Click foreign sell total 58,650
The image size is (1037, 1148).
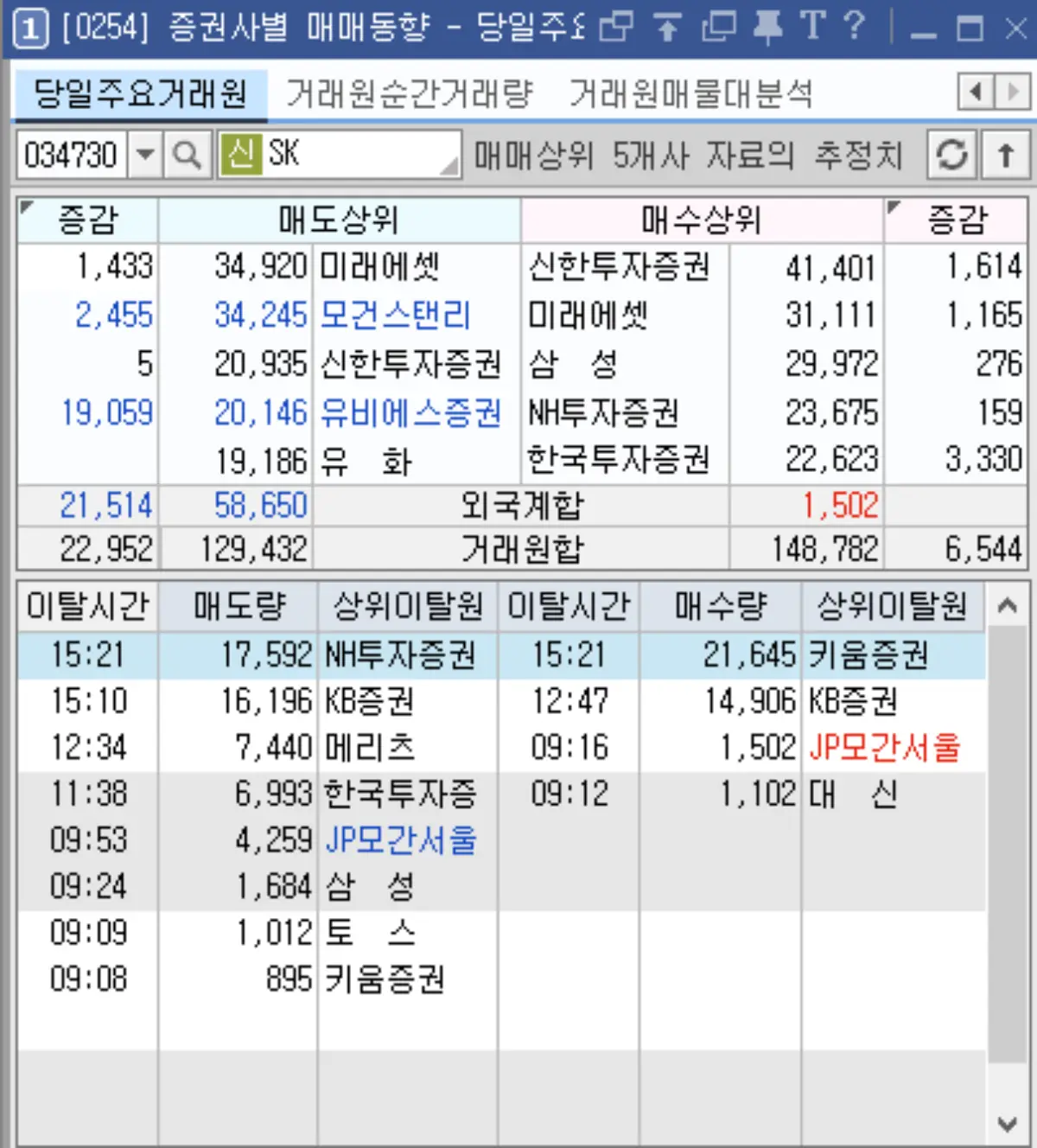pos(260,506)
